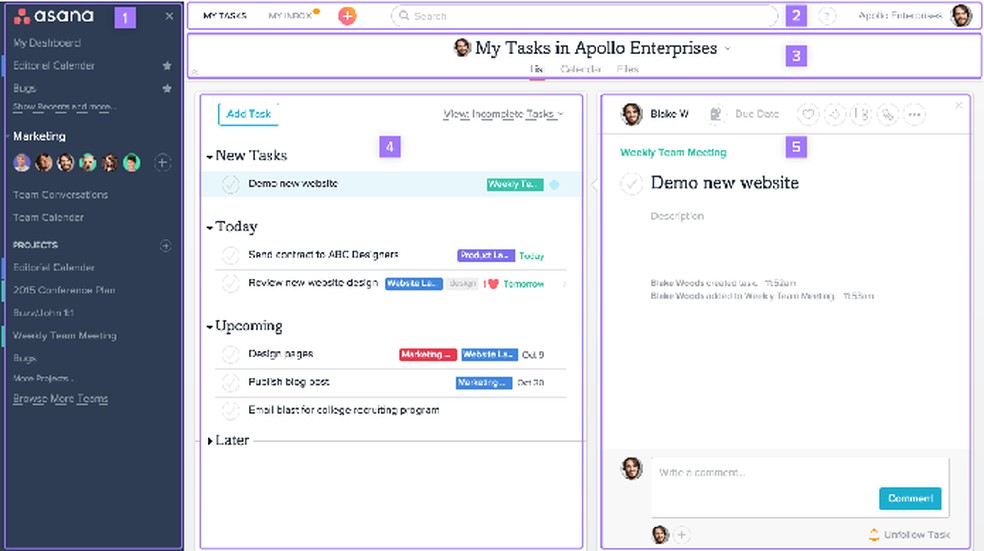
Task: Mark Publish blog post complete
Action: coord(230,382)
